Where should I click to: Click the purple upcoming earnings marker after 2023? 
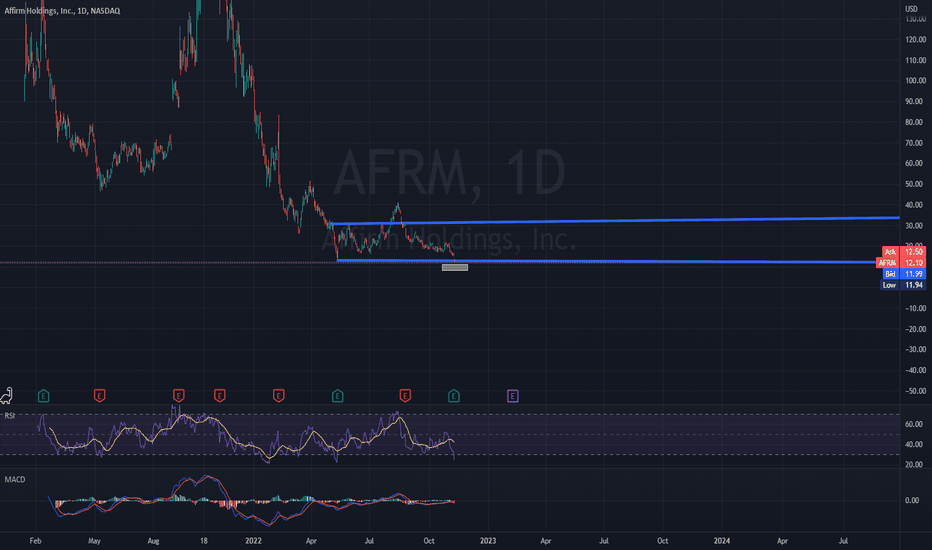pos(512,396)
